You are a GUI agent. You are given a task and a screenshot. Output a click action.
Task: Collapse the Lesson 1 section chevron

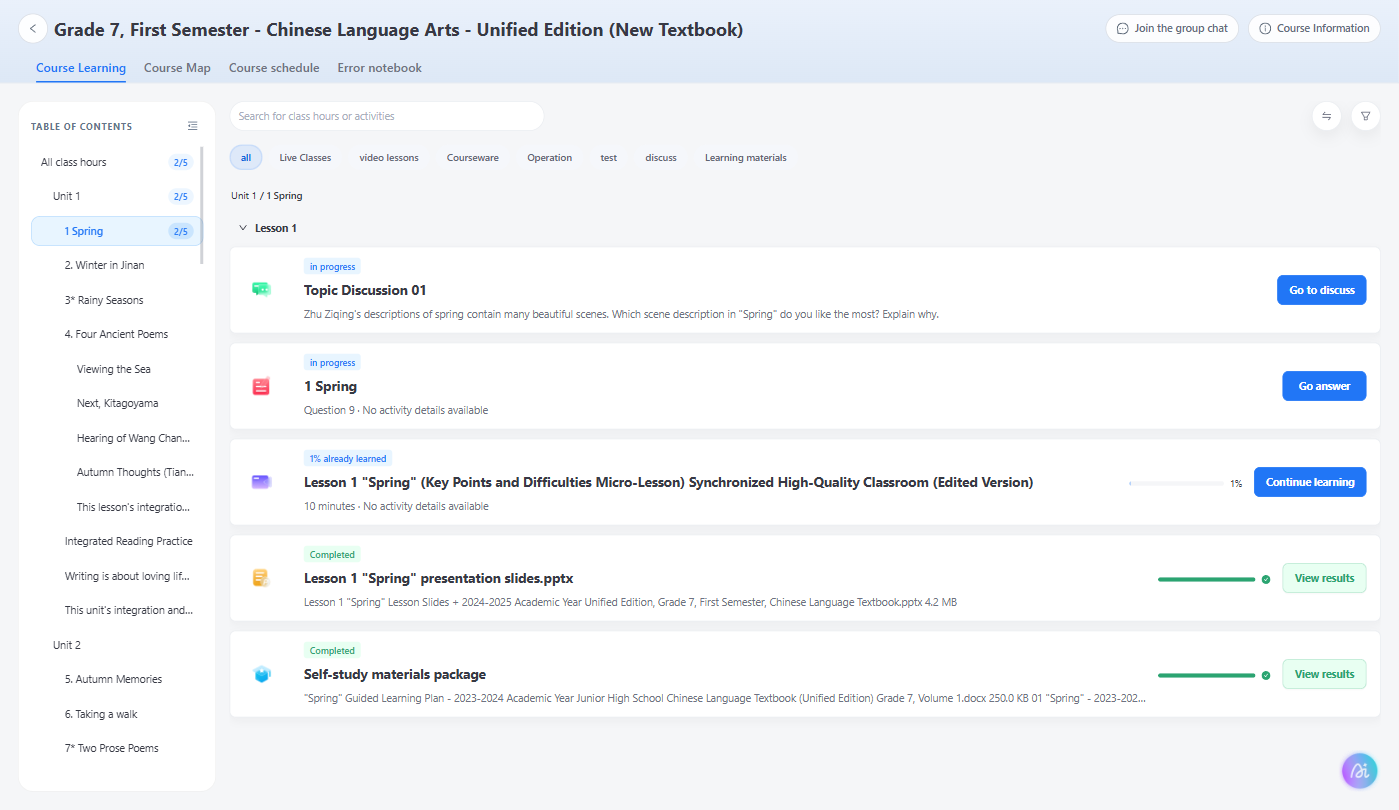click(x=242, y=228)
